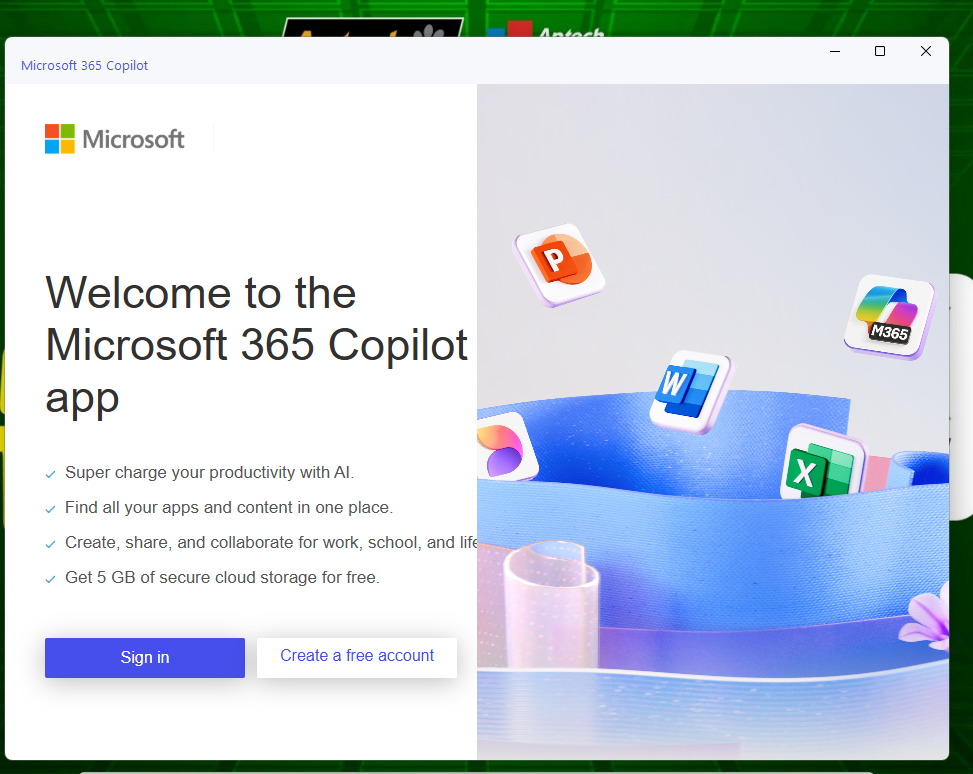Click 'Create, share, and collaborate for work' line

click(271, 542)
